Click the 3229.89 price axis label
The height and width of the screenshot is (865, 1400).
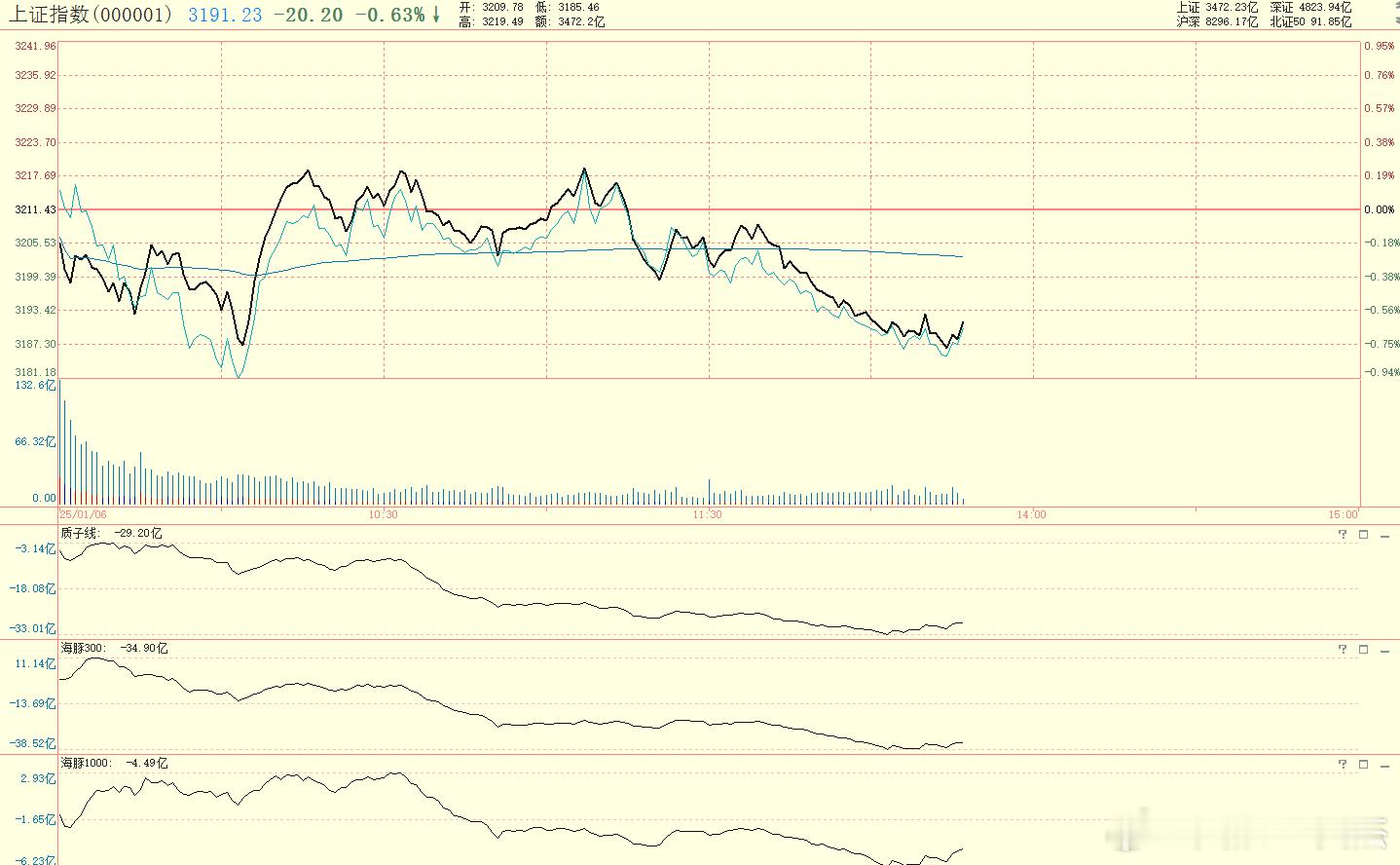[x=36, y=108]
